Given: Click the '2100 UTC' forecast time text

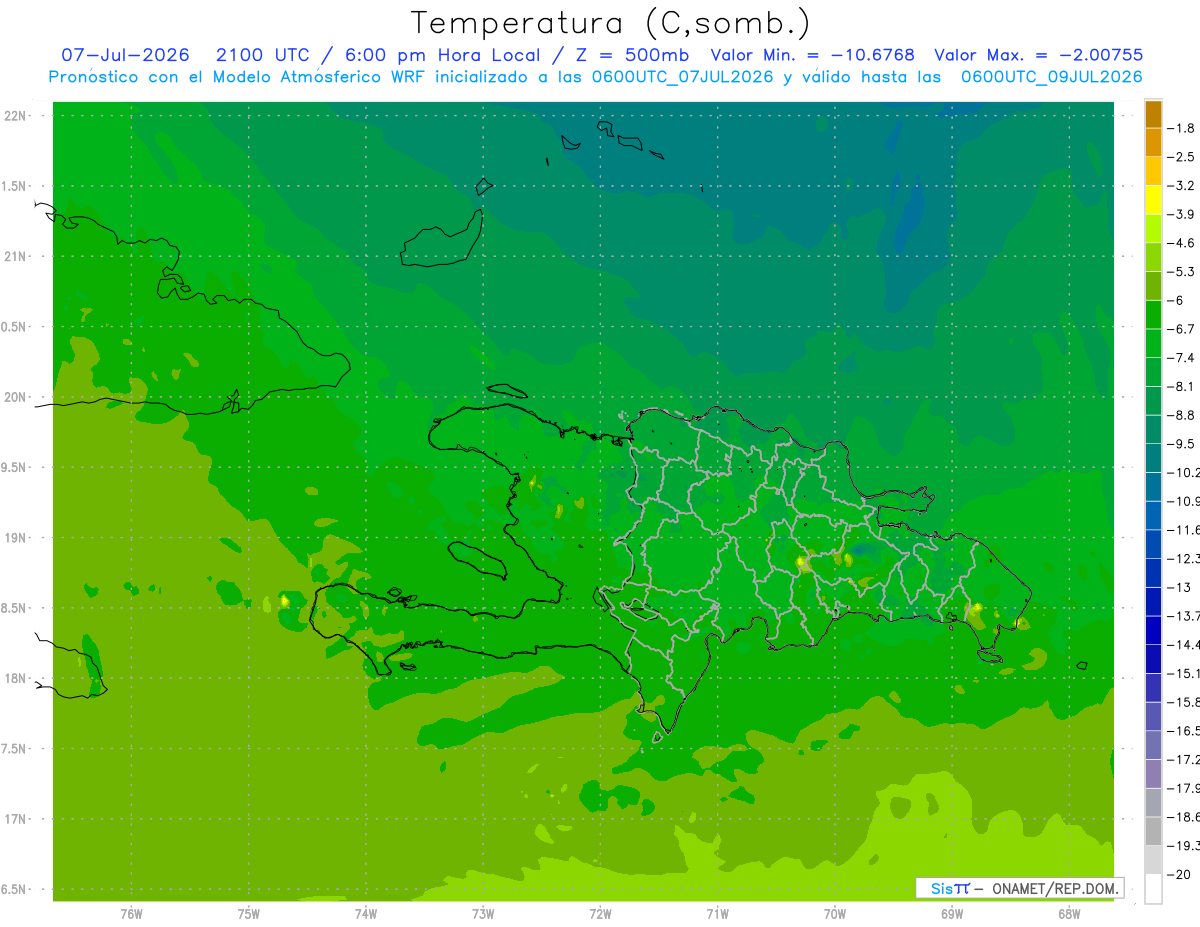Looking at the screenshot, I should (x=263, y=55).
